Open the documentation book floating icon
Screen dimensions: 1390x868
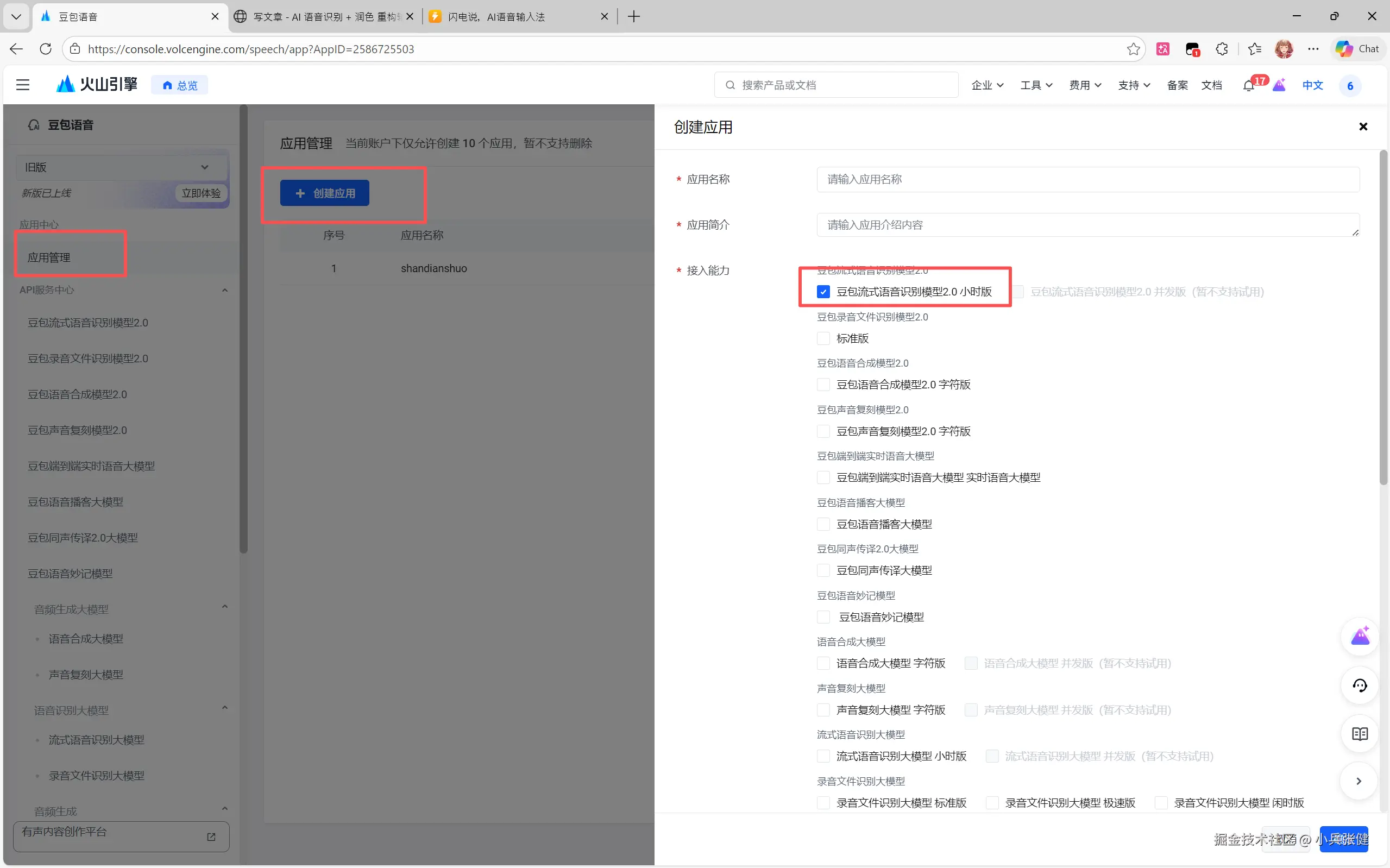(x=1360, y=734)
